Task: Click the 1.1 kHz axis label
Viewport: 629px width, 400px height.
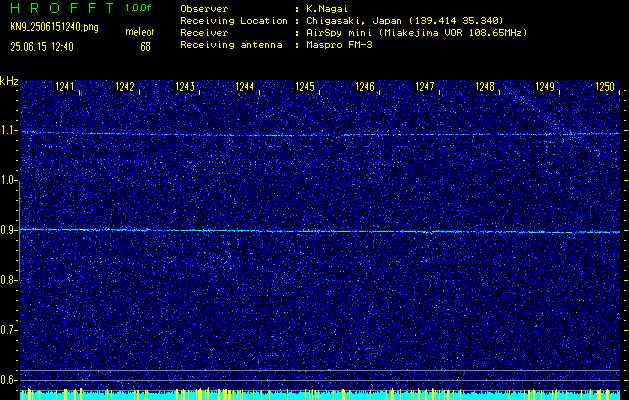Action: point(8,130)
